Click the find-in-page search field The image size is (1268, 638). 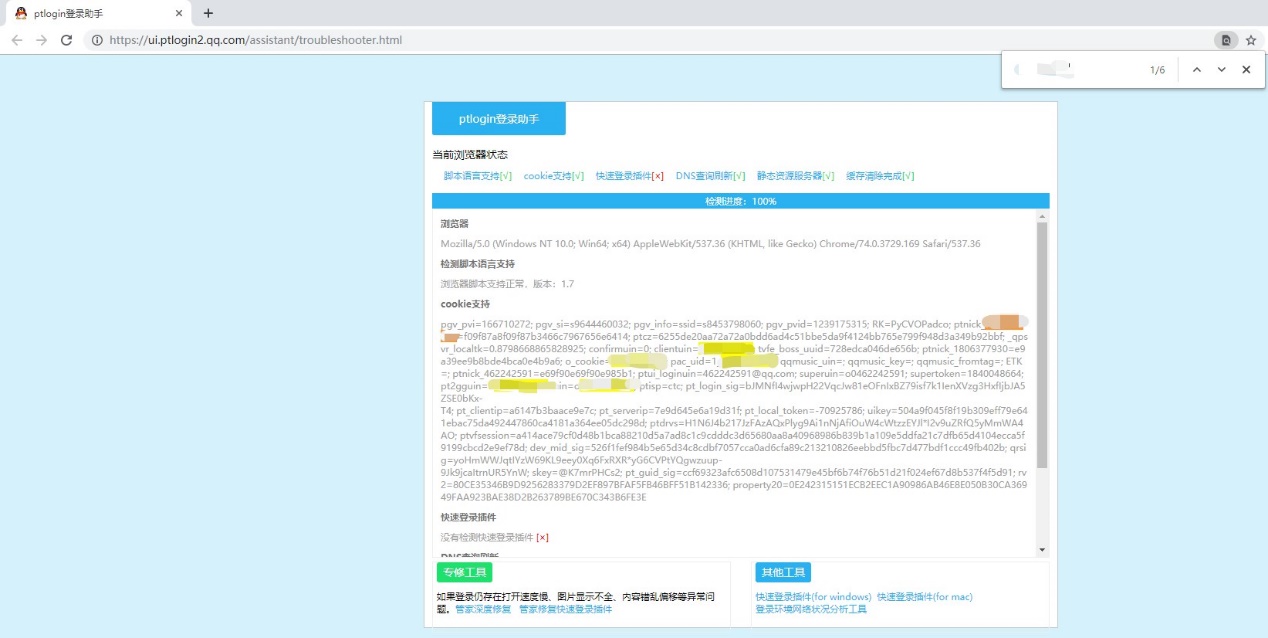pos(1075,69)
